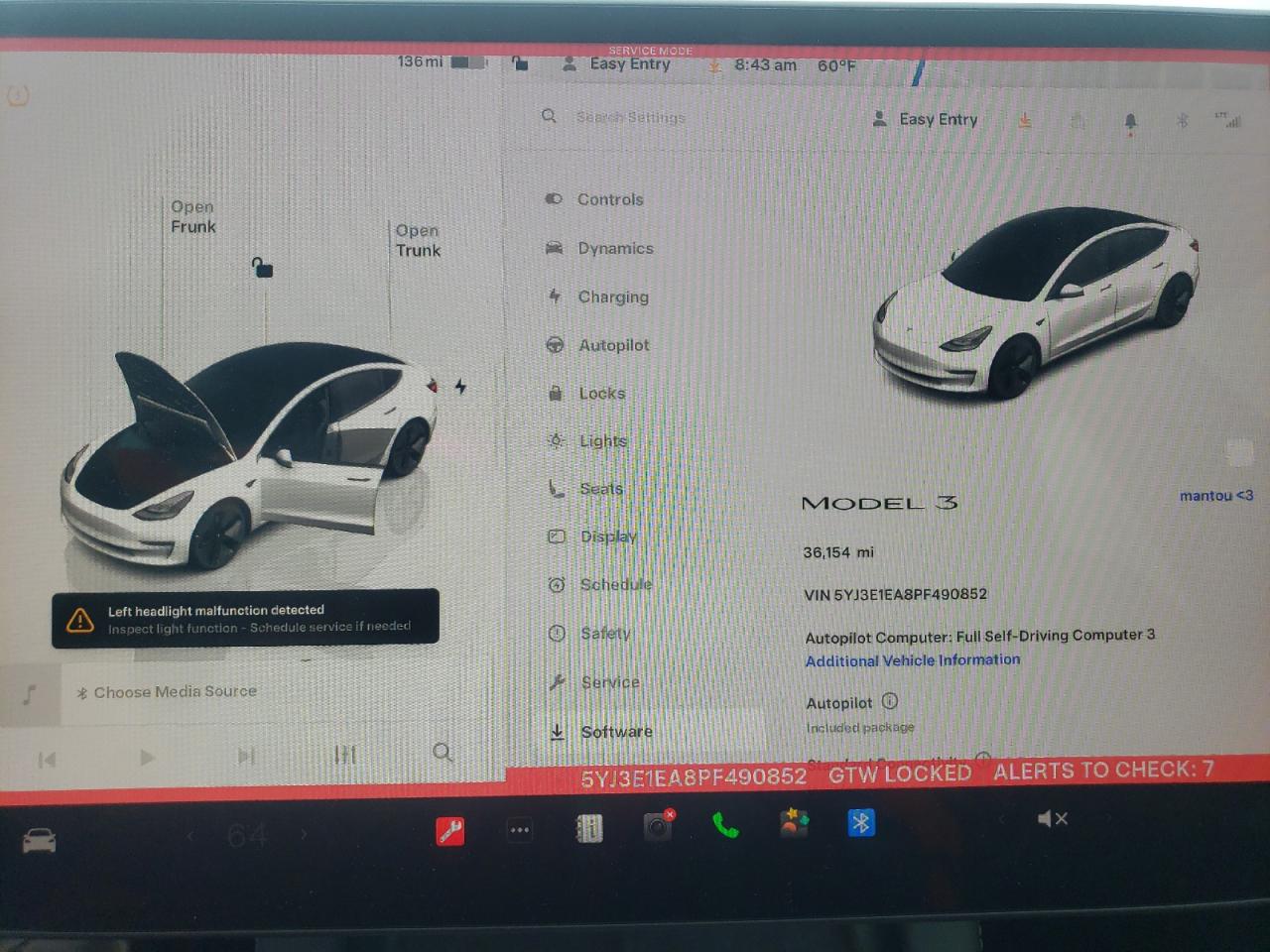Tap previous track media control
Viewport: 1270px width, 952px height.
(47, 760)
